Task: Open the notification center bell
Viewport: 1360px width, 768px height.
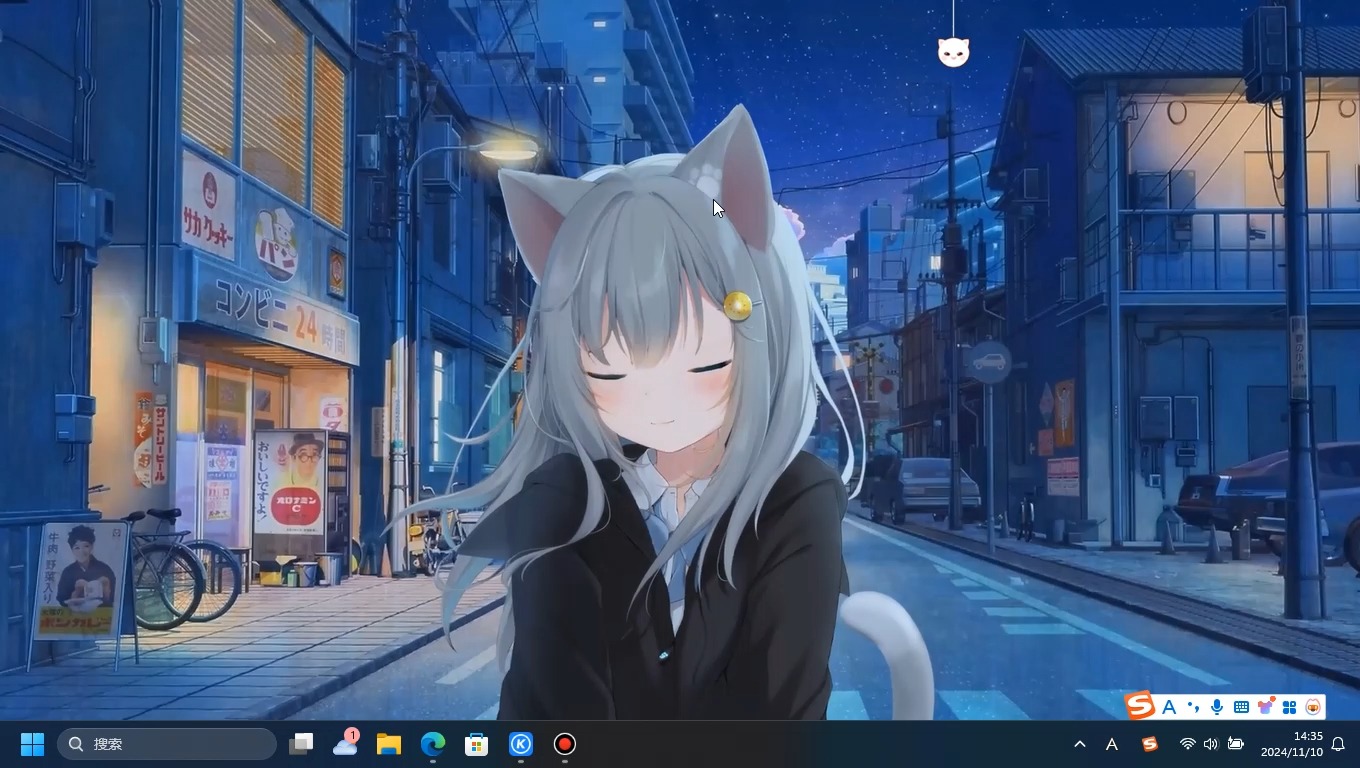Action: pyautogui.click(x=1338, y=744)
